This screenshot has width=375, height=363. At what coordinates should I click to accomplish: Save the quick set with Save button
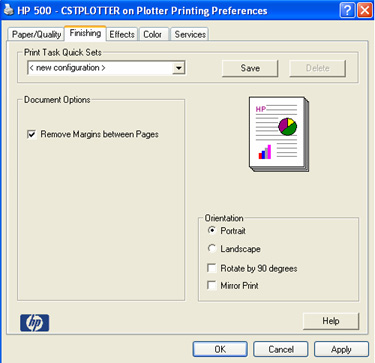coord(250,68)
